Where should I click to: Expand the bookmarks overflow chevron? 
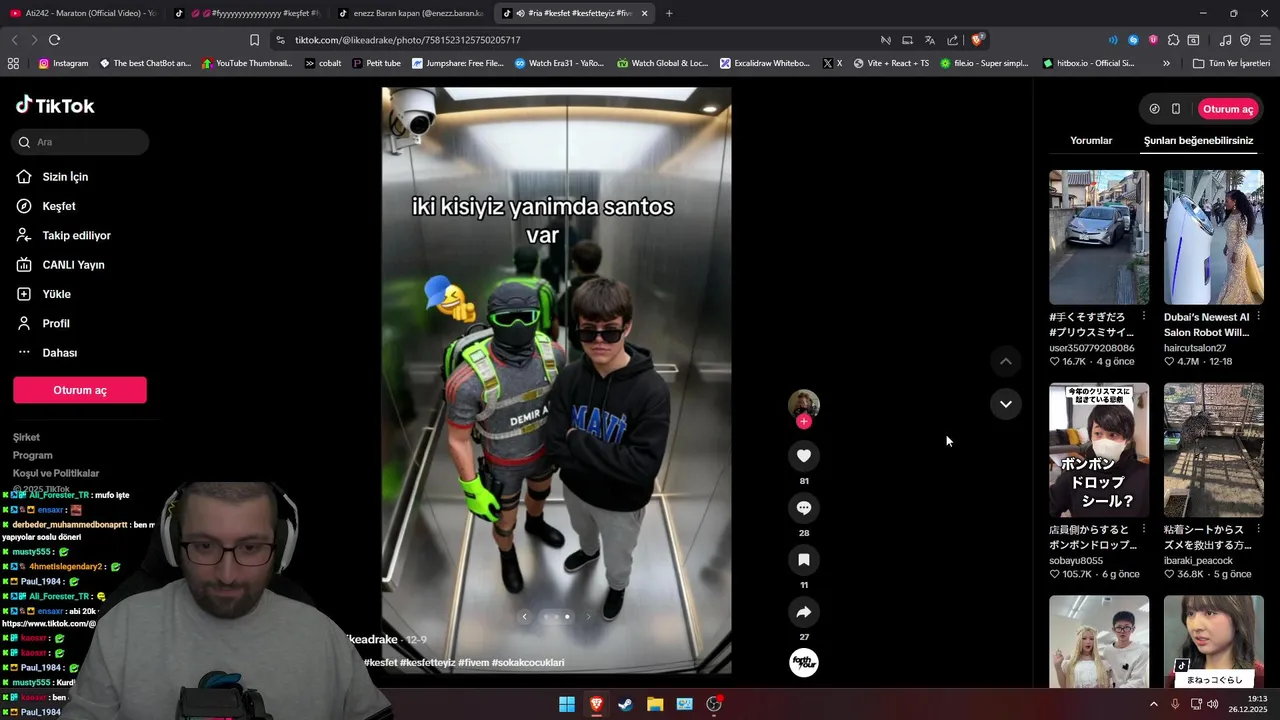pyautogui.click(x=1166, y=63)
